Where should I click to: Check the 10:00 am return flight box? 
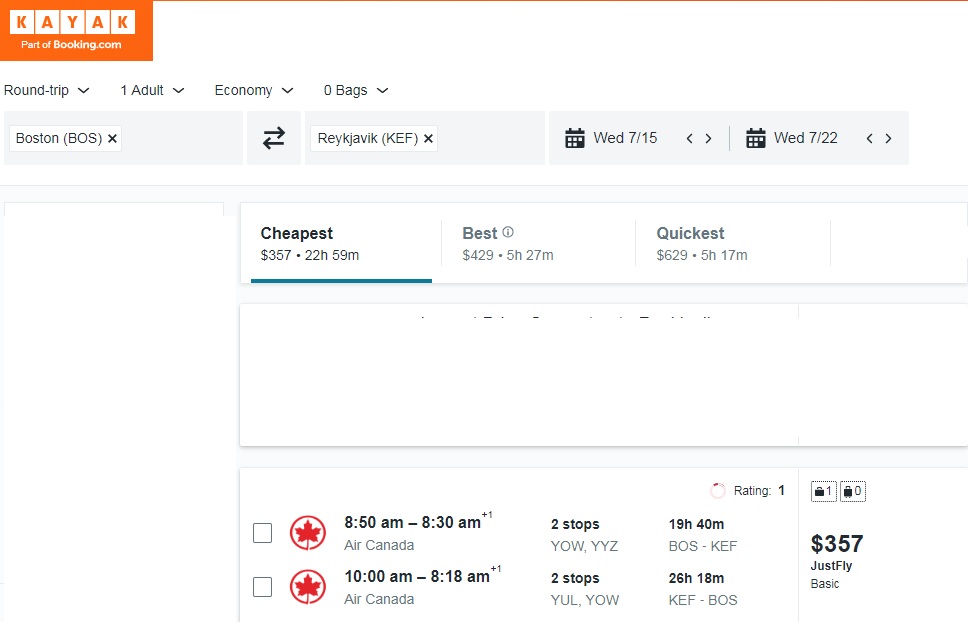[x=262, y=587]
